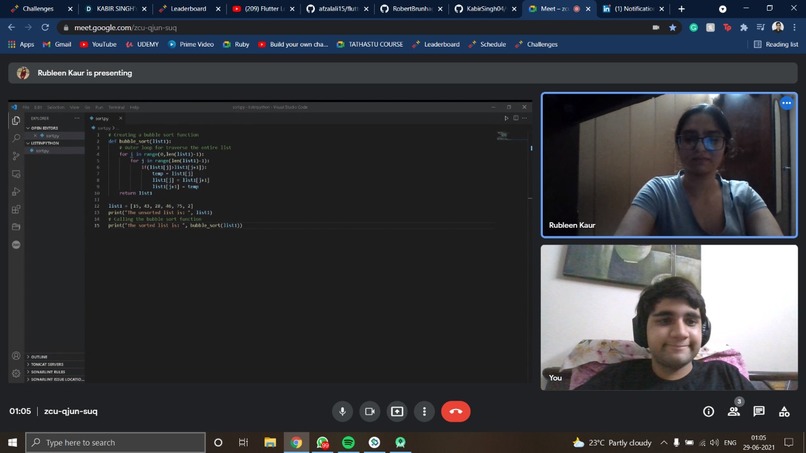This screenshot has height=453, width=806.
Task: Open the in-call chat panel
Action: [x=759, y=411]
